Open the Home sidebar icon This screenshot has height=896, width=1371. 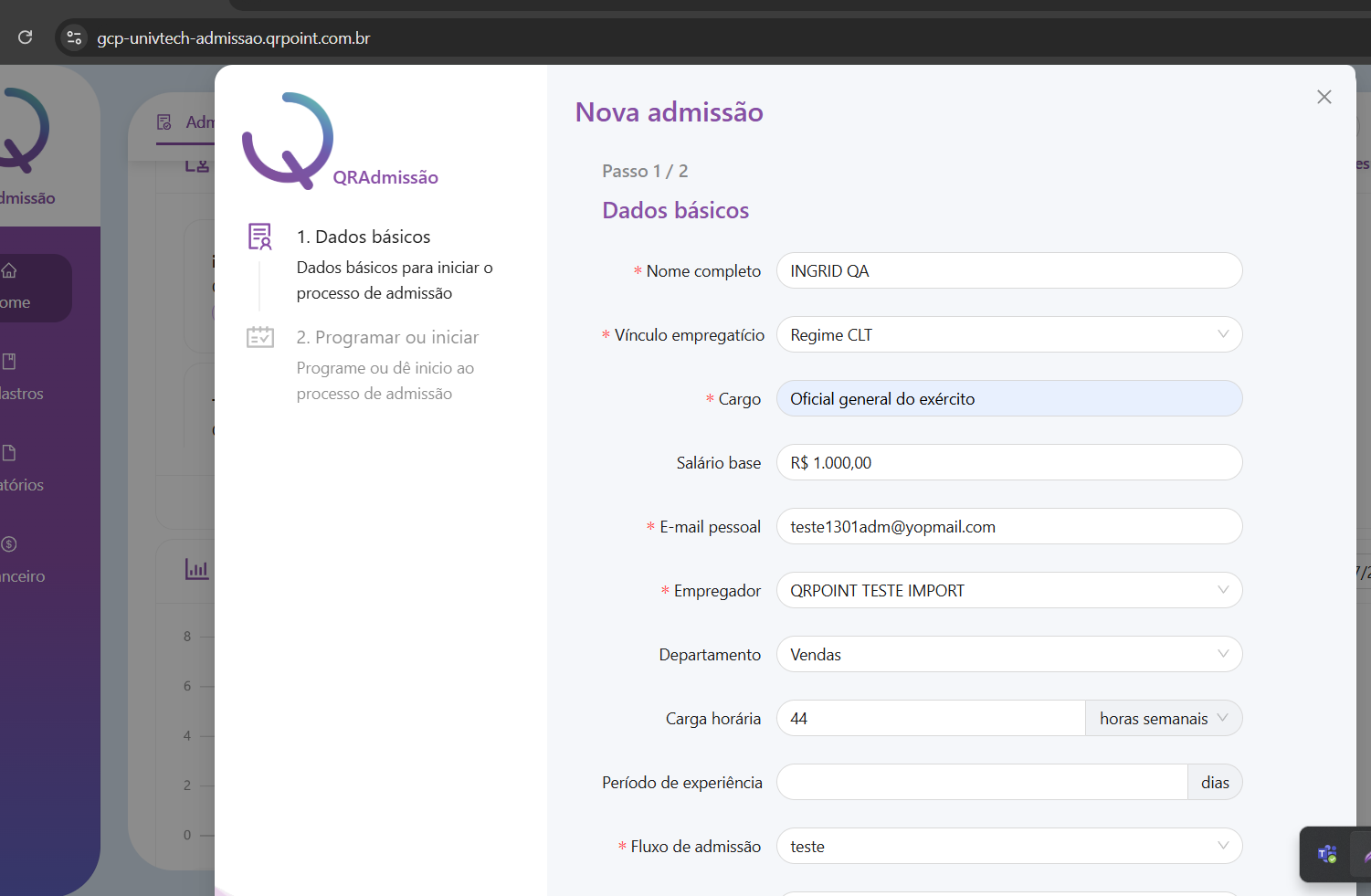pyautogui.click(x=9, y=270)
